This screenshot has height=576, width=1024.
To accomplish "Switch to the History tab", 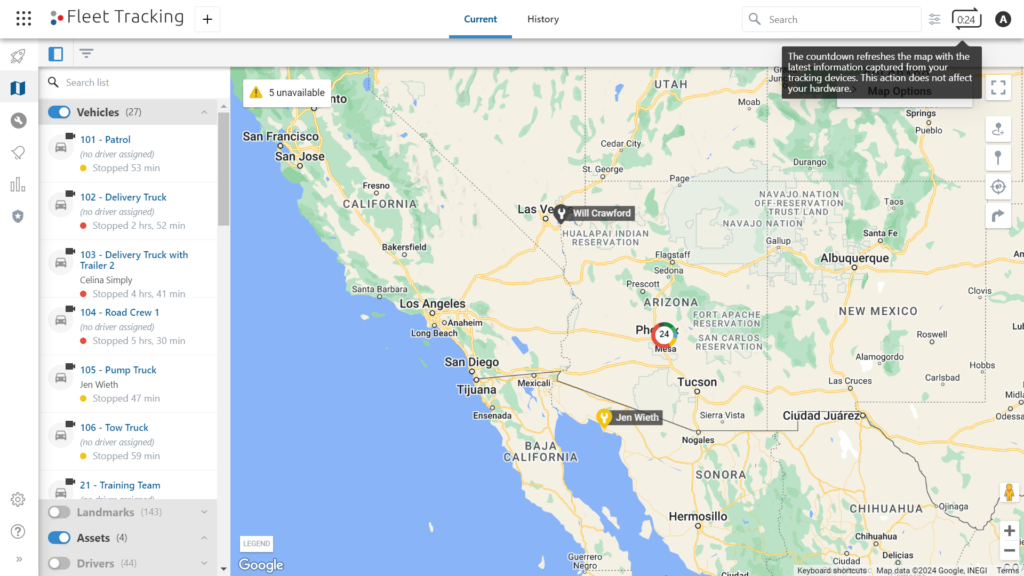I will (543, 19).
